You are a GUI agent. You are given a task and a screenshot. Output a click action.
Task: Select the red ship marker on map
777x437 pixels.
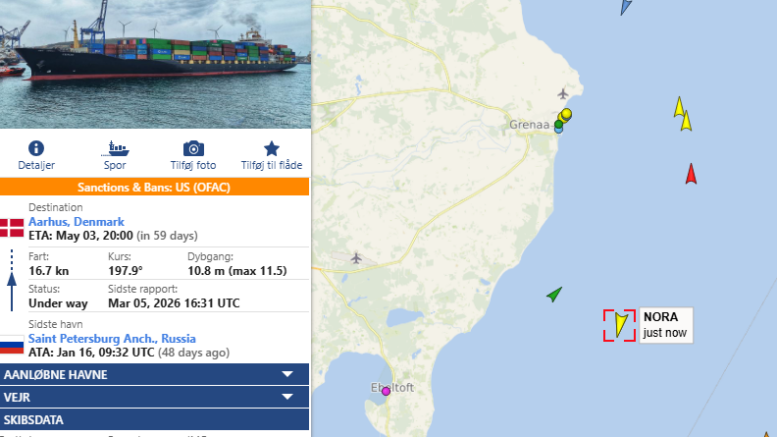[691, 174]
